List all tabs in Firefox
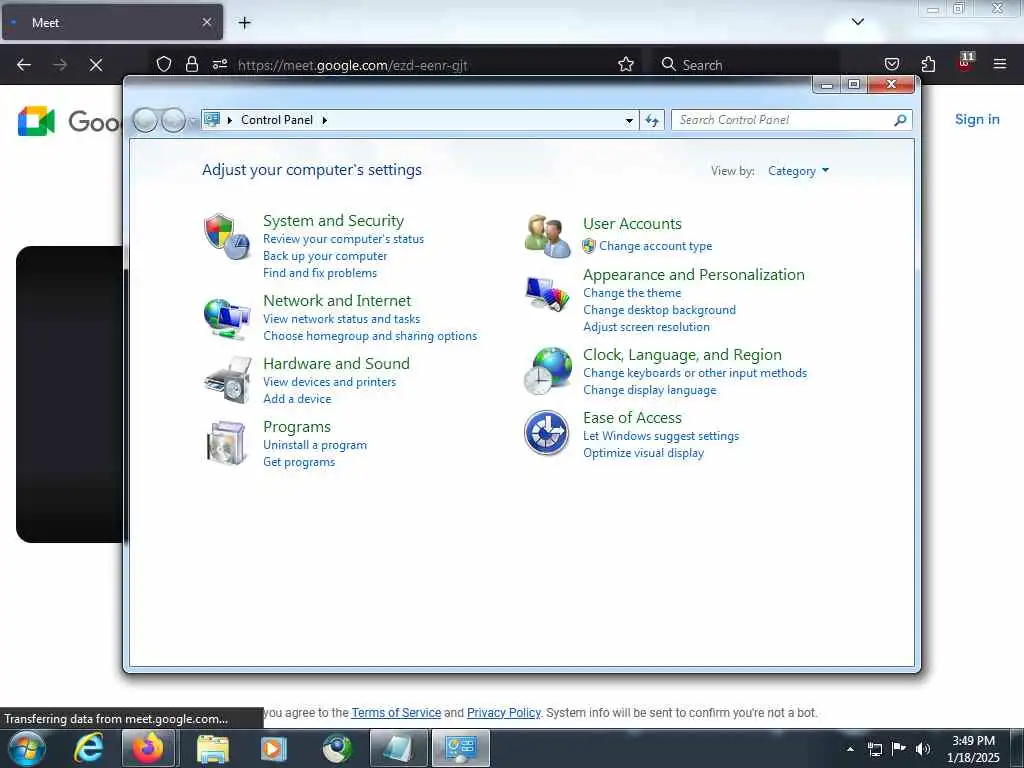Image resolution: width=1024 pixels, height=768 pixels. point(857,22)
